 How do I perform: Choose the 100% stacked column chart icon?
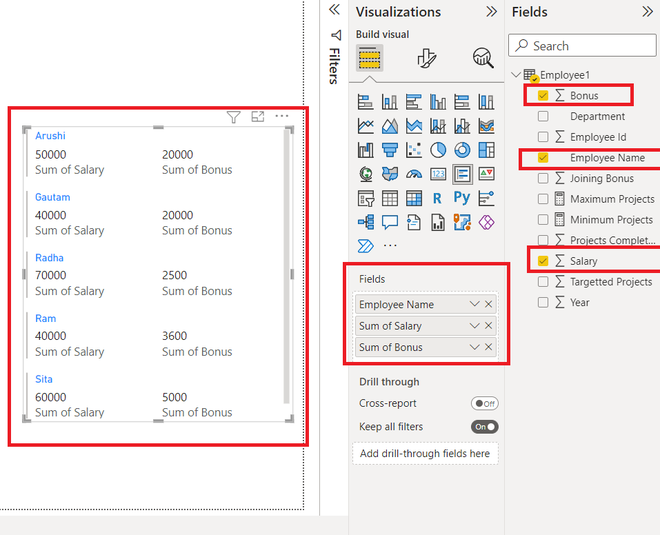pyautogui.click(x=486, y=102)
